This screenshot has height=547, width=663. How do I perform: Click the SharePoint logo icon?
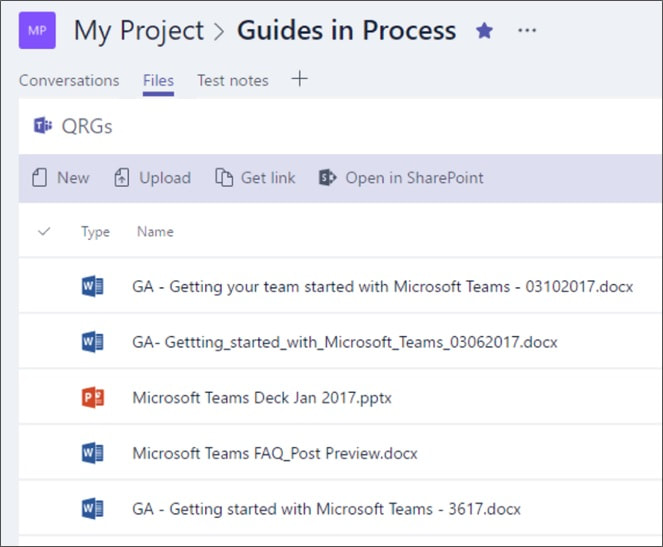327,178
